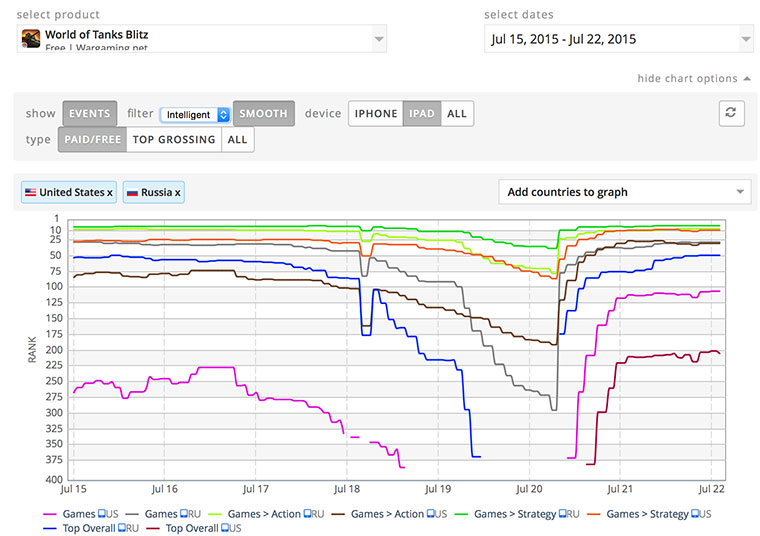The height and width of the screenshot is (536, 760).
Task: Select IPHONE device option
Action: [x=376, y=114]
